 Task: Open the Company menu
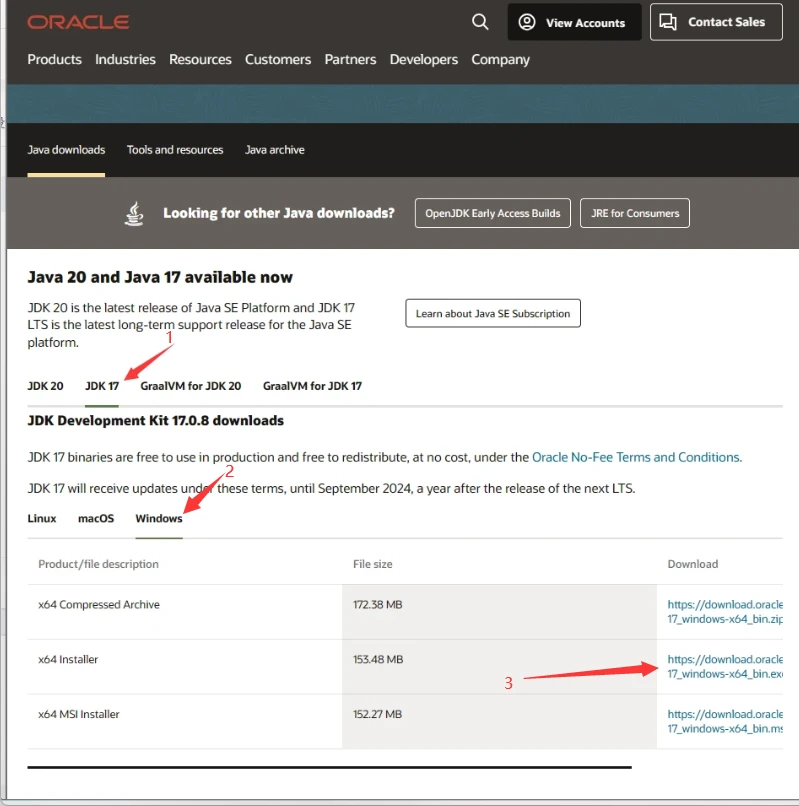pos(500,60)
